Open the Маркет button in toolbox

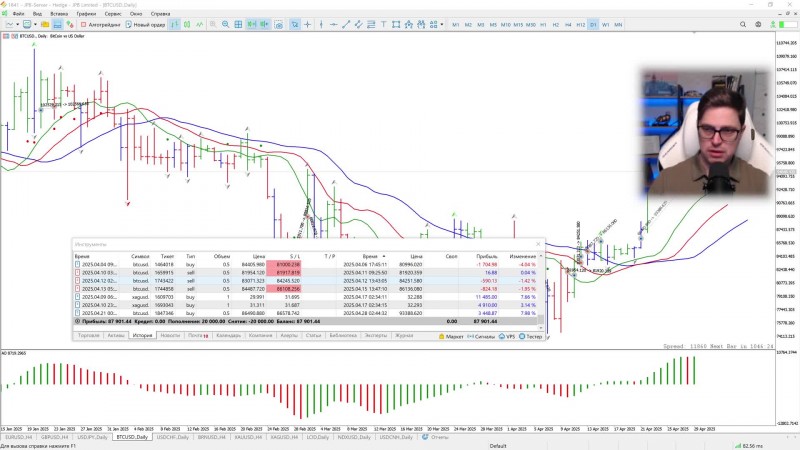click(451, 337)
